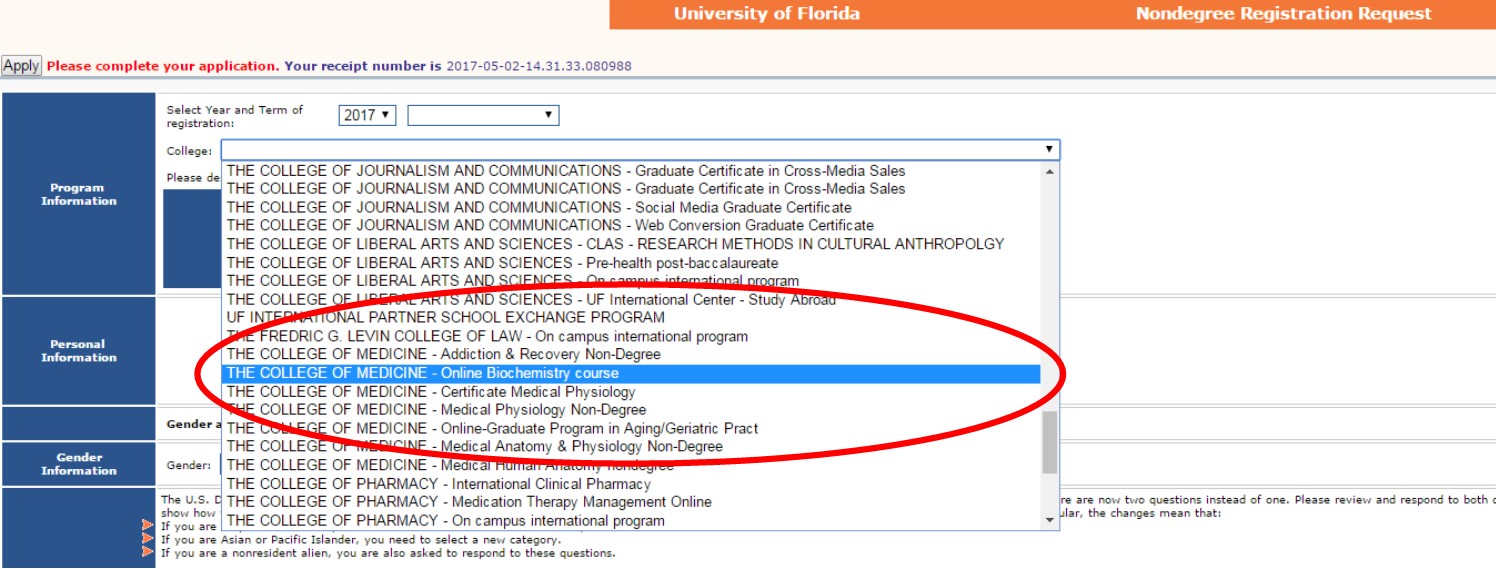Select Social Media Graduate Certificate option

[631, 207]
